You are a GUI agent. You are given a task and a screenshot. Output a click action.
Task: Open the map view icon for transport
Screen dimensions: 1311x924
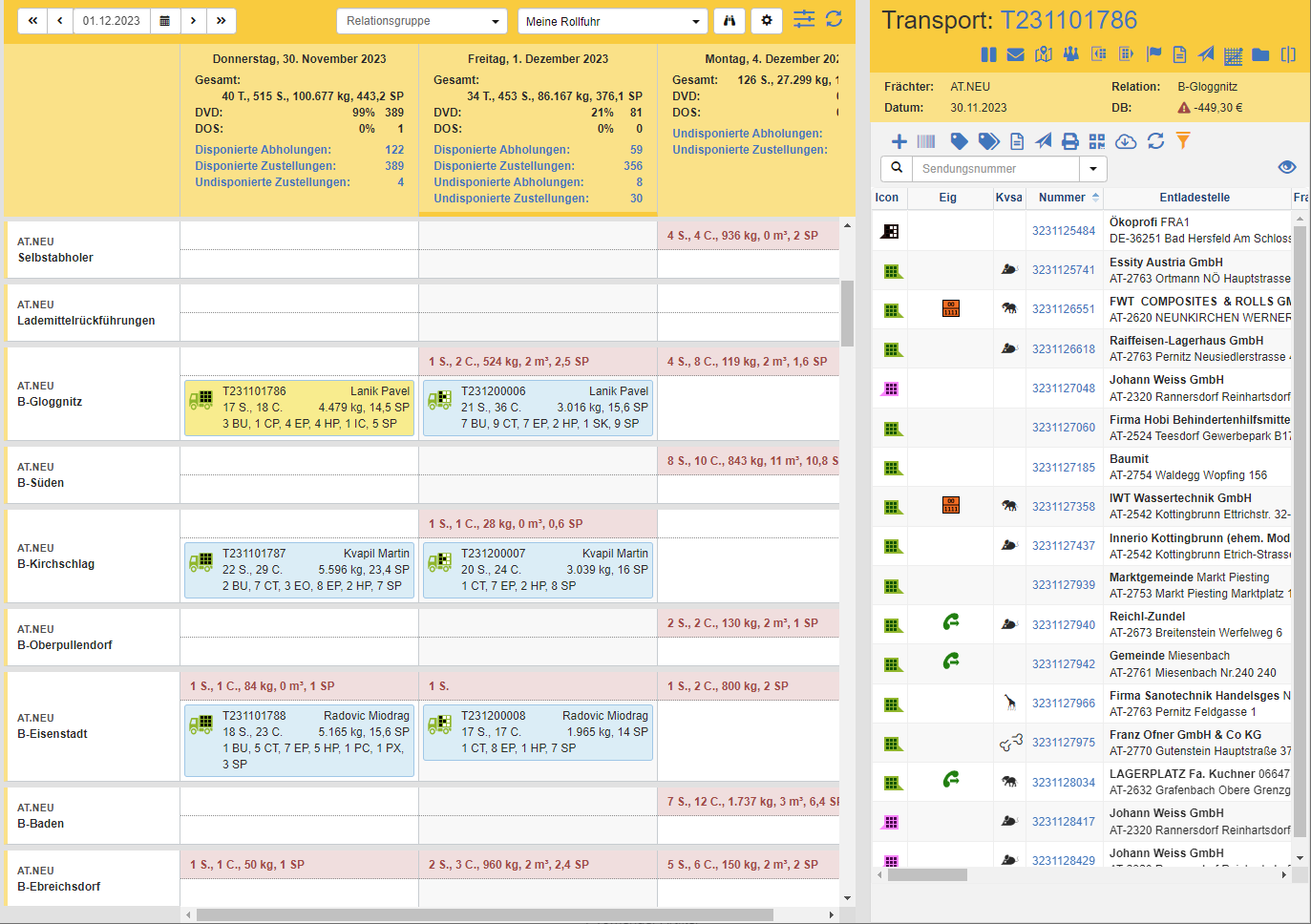click(x=1043, y=54)
